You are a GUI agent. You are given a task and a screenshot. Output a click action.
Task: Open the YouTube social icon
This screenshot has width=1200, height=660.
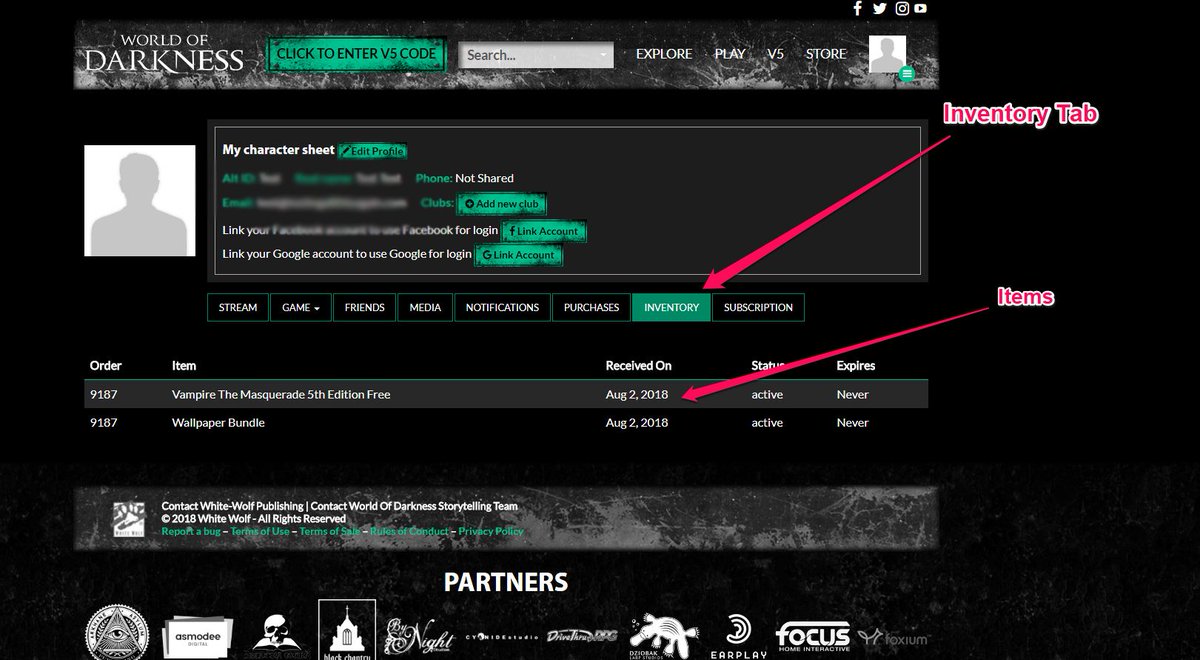[x=920, y=8]
